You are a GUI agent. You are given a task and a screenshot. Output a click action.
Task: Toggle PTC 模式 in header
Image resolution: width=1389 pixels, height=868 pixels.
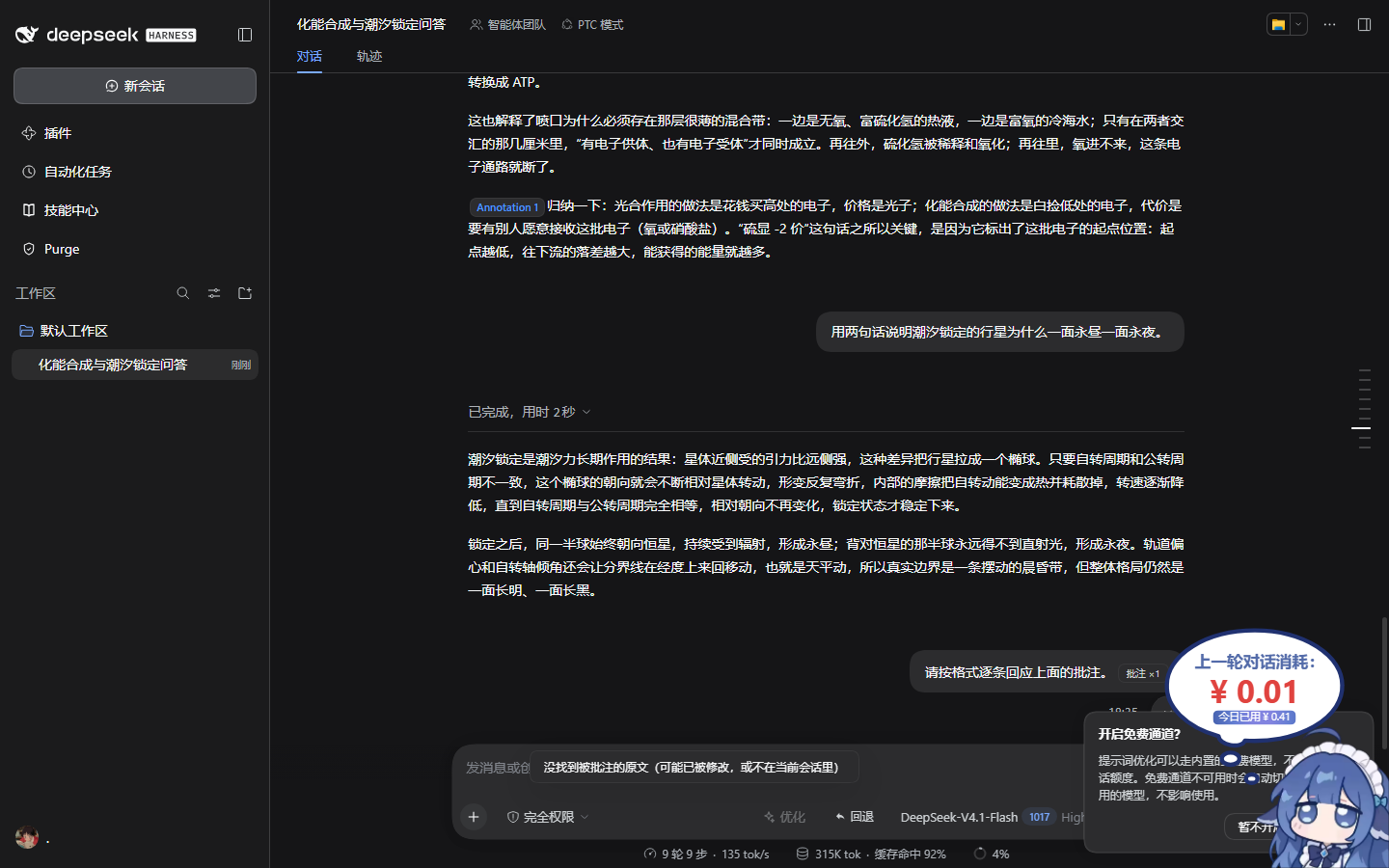592,25
